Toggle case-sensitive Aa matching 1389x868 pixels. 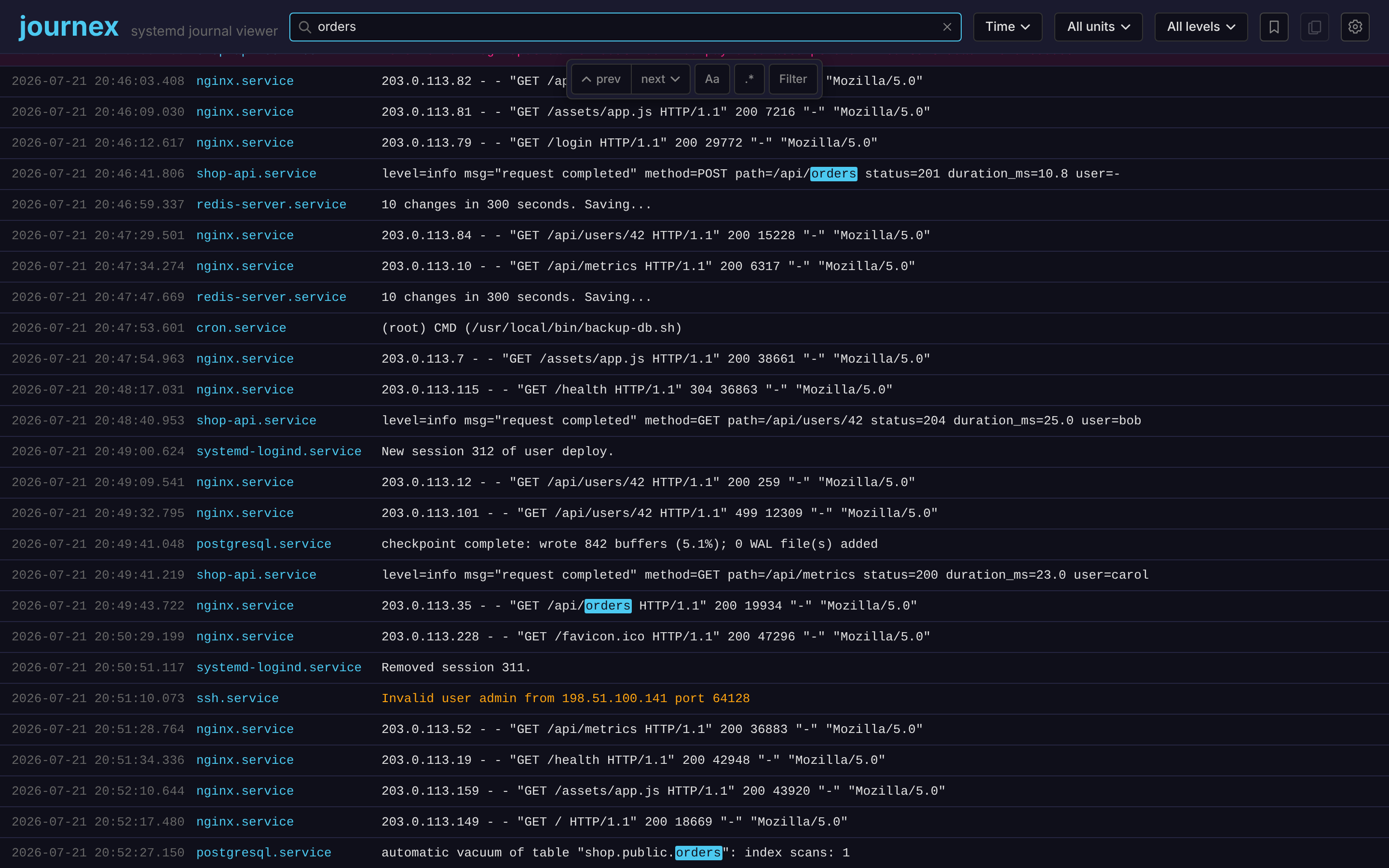(712, 79)
